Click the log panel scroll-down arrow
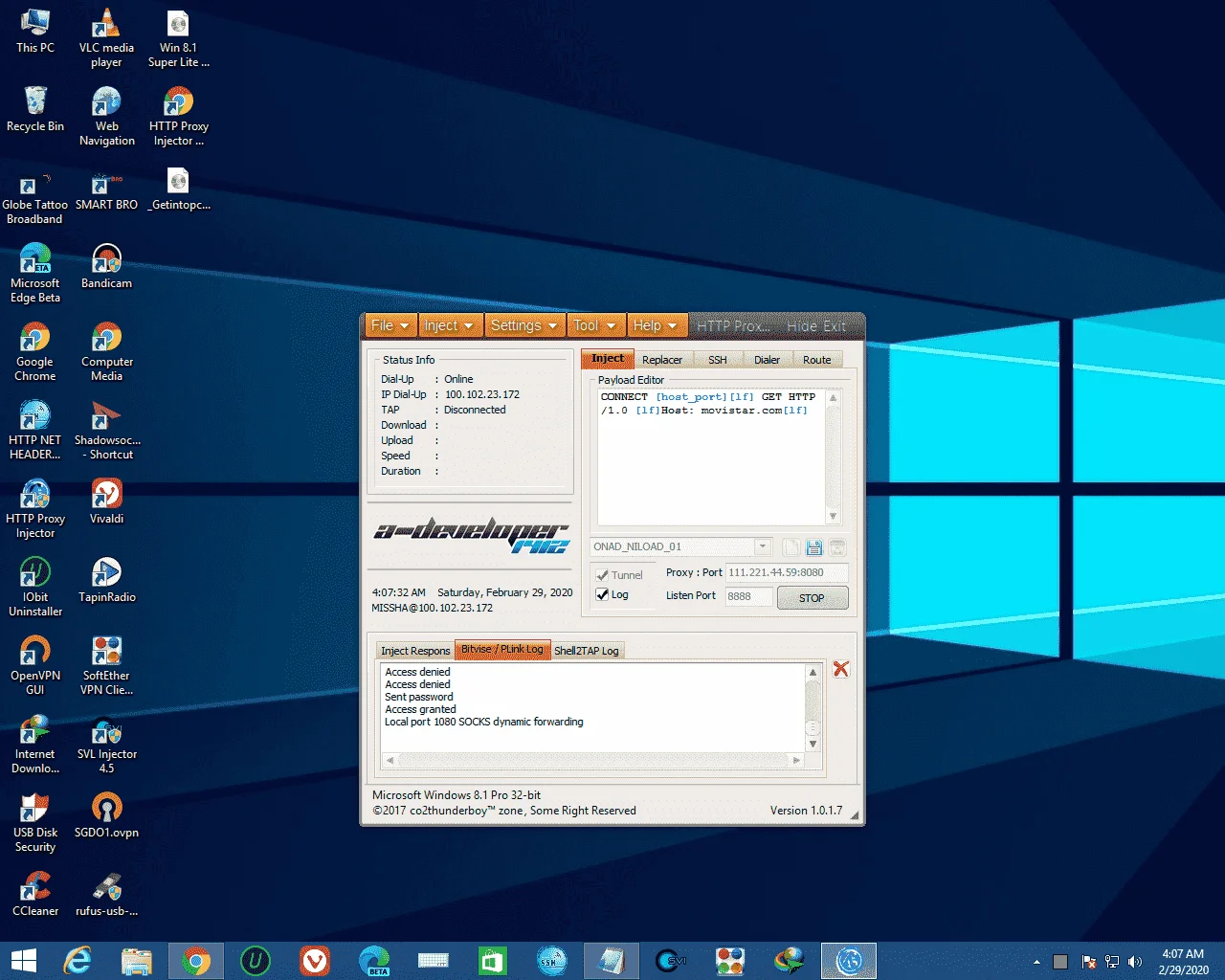Screen dimensions: 1225x980 [813, 745]
